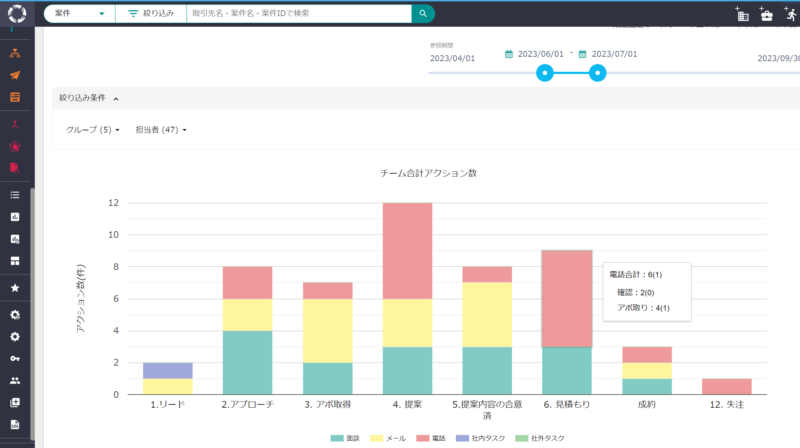Toggle the 社内タスク legend series
The width and height of the screenshot is (800, 448).
click(480, 438)
